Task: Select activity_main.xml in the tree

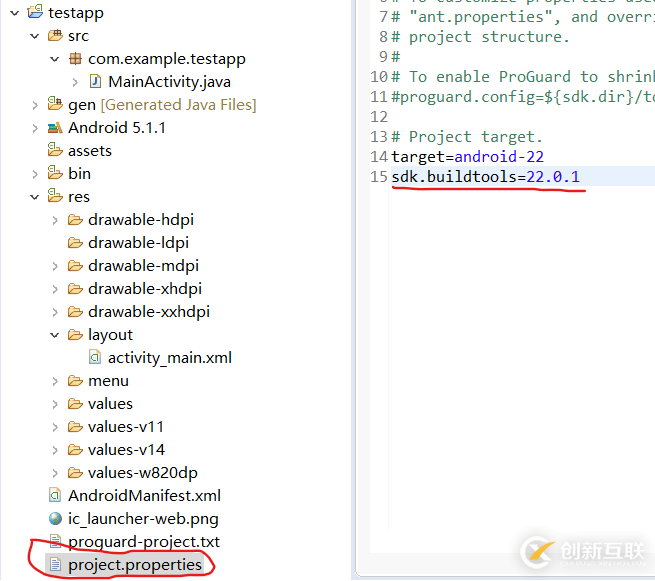Action: point(170,358)
